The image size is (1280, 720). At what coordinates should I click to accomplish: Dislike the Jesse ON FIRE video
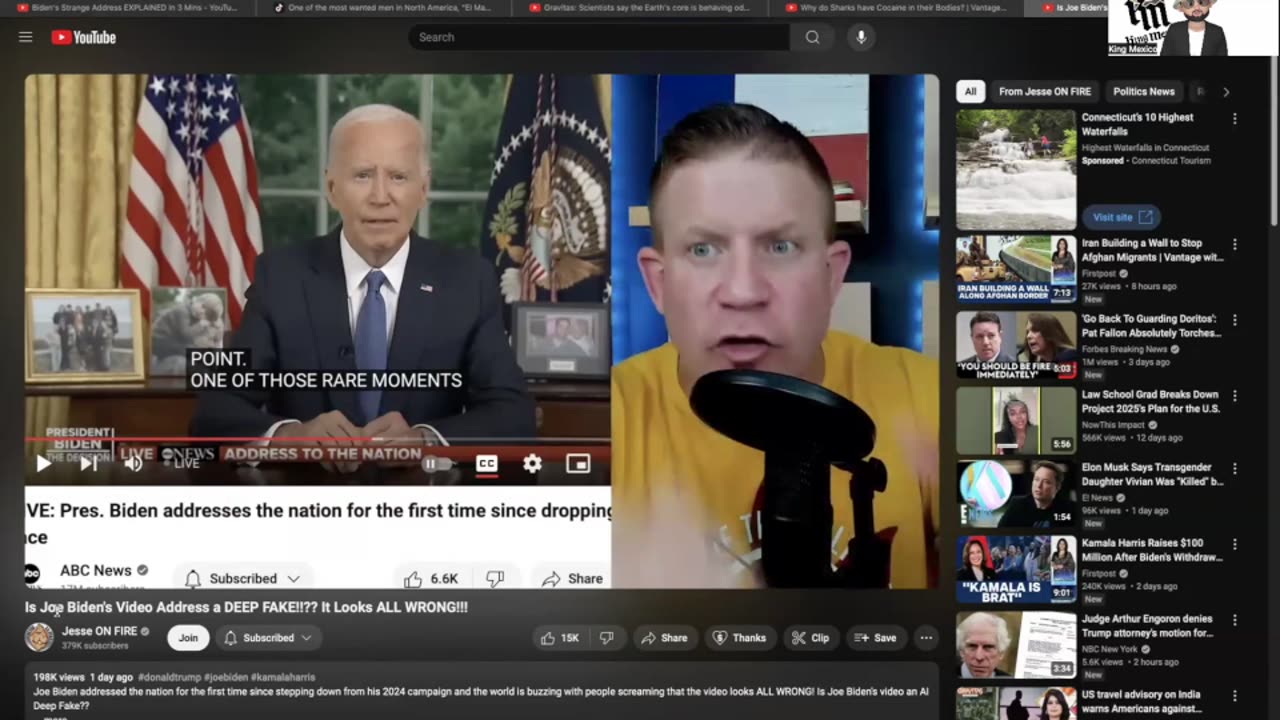click(606, 638)
